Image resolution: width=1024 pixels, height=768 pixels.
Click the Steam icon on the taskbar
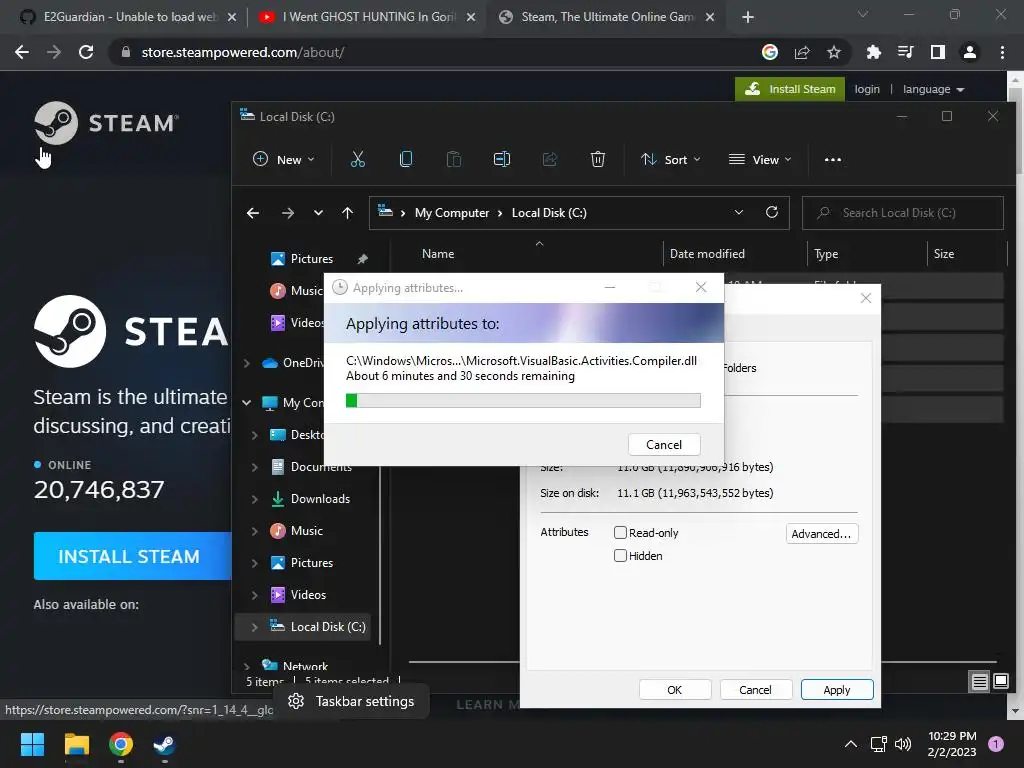pyautogui.click(x=164, y=744)
